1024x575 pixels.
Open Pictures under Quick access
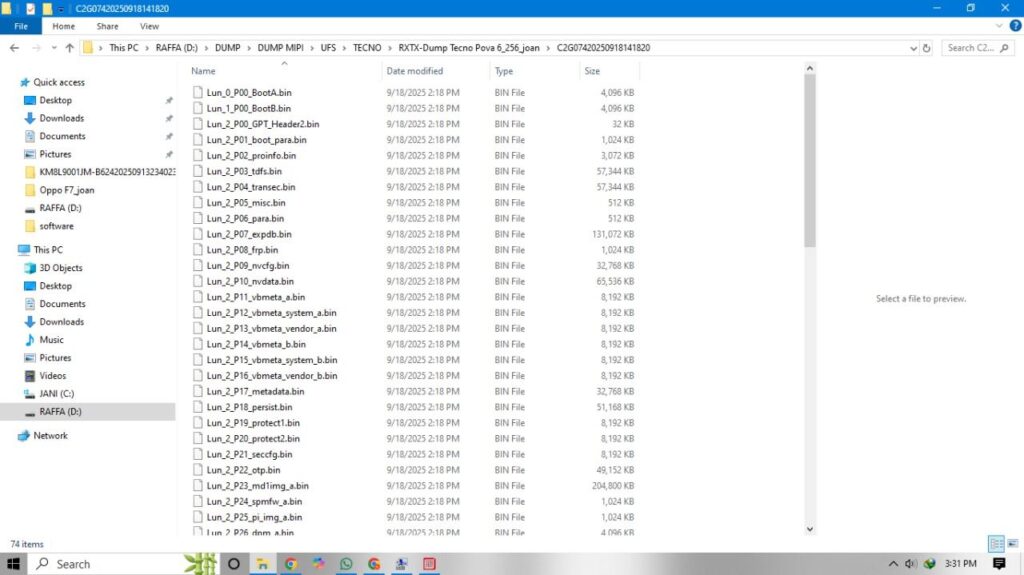55,154
